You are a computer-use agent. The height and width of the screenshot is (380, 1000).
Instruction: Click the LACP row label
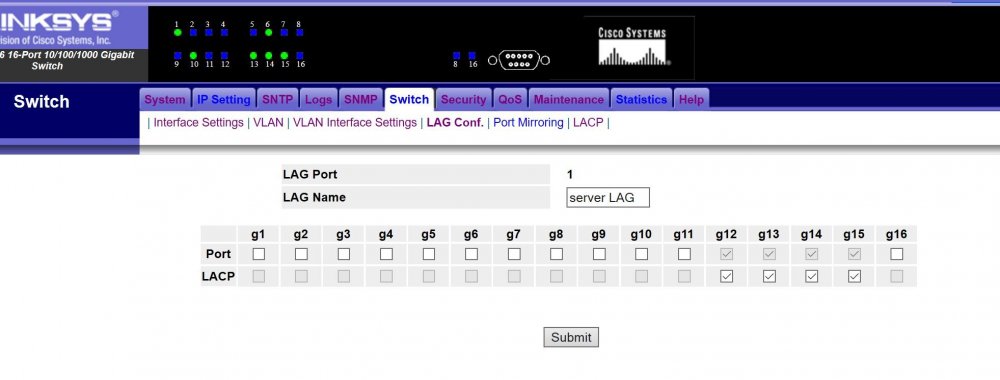coord(218,277)
